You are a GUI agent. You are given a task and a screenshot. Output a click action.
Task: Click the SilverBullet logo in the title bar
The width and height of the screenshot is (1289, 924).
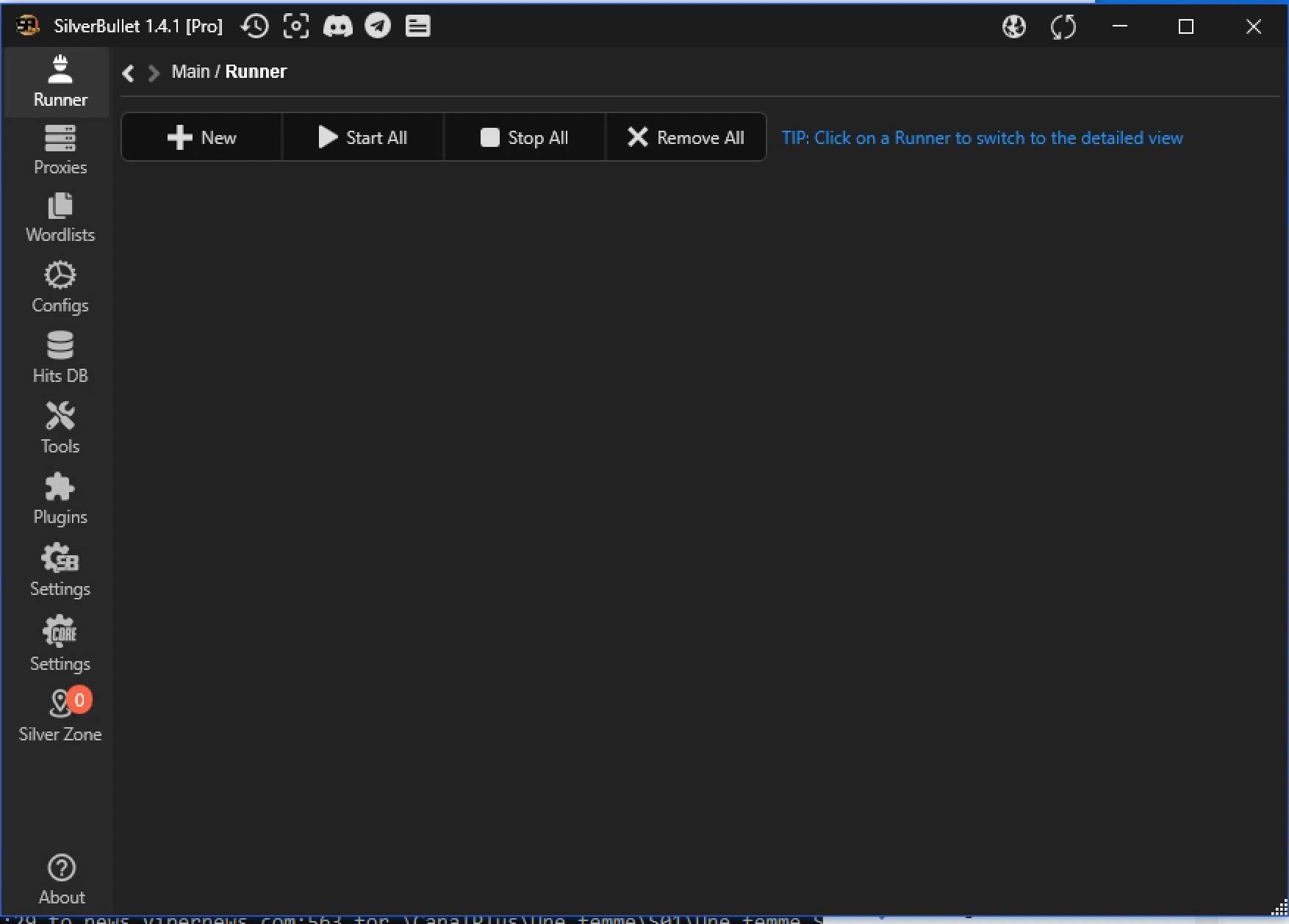coord(28,26)
